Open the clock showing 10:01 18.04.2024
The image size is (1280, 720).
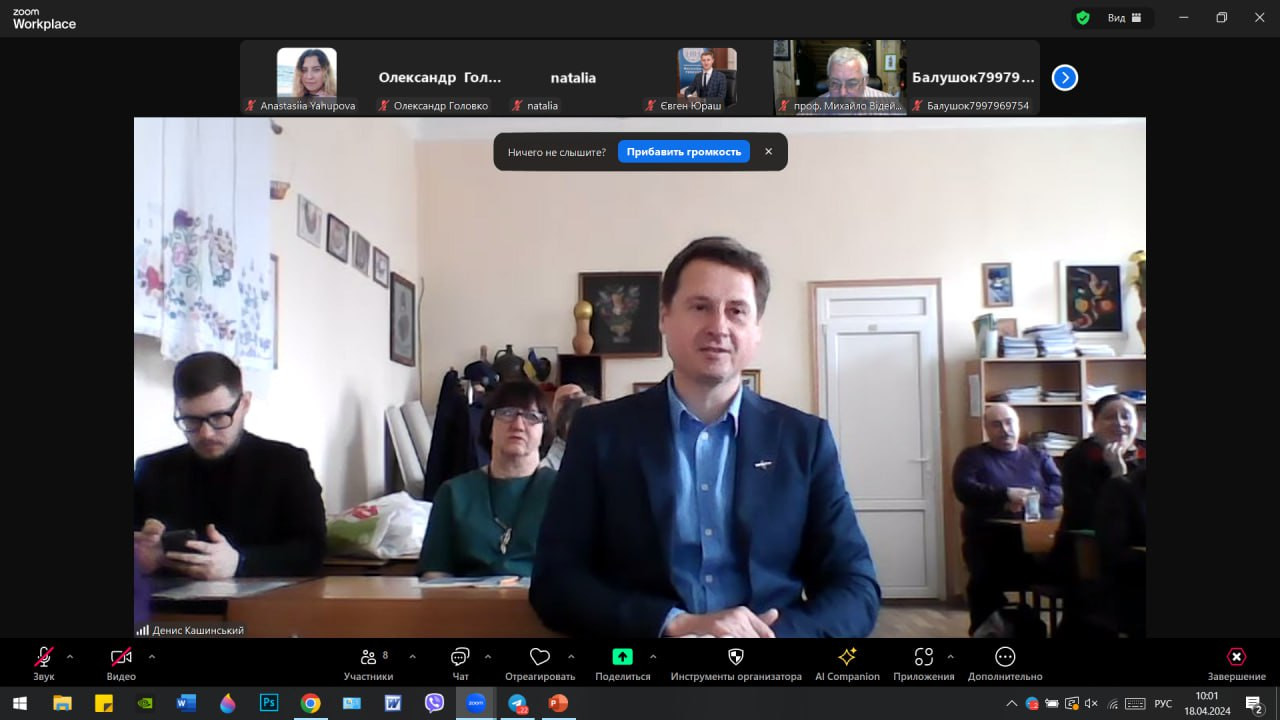pos(1208,703)
